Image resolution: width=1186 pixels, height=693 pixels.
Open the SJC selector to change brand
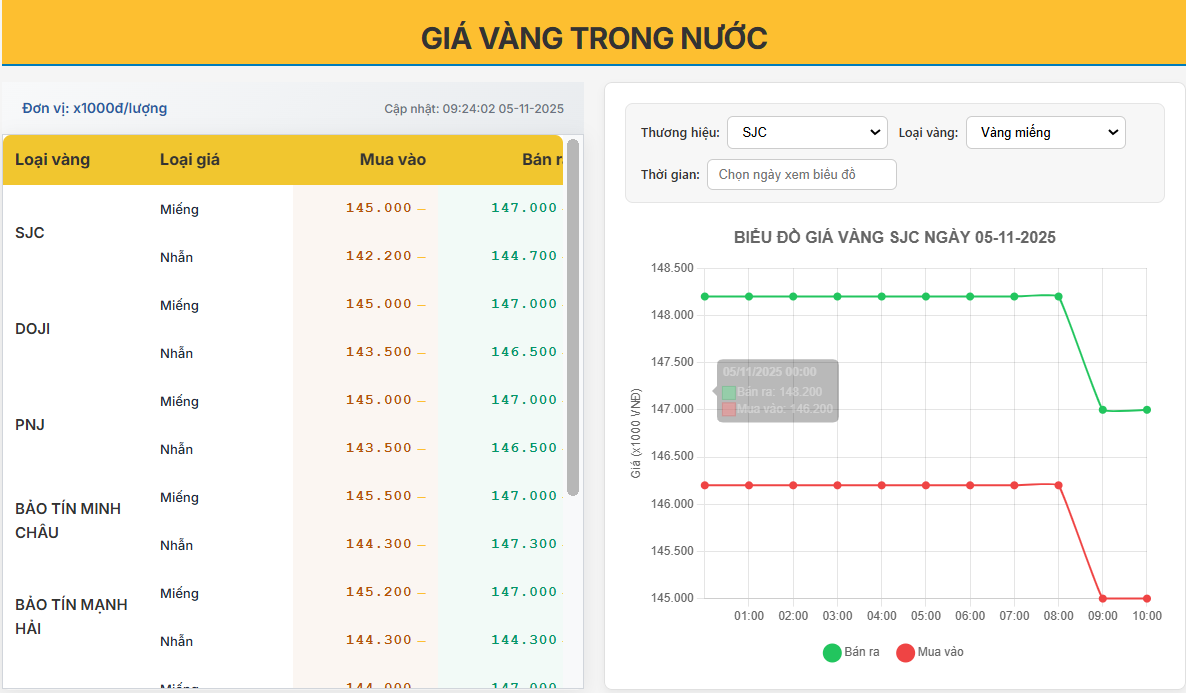coord(806,131)
